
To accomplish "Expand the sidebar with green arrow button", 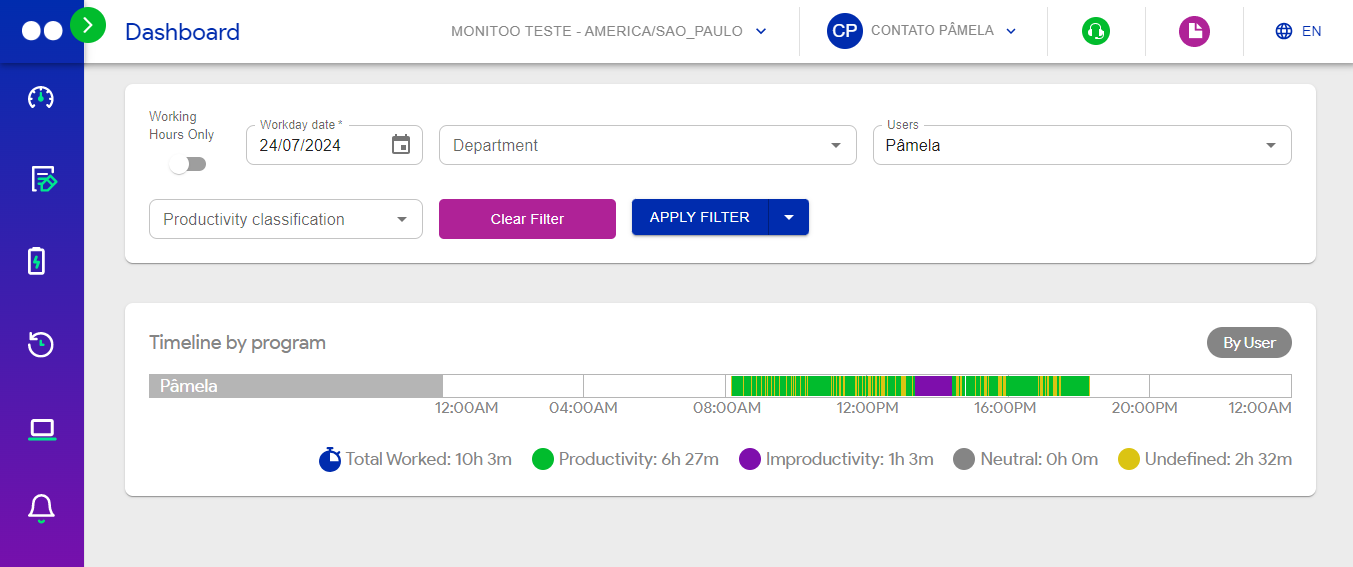I will (88, 25).
